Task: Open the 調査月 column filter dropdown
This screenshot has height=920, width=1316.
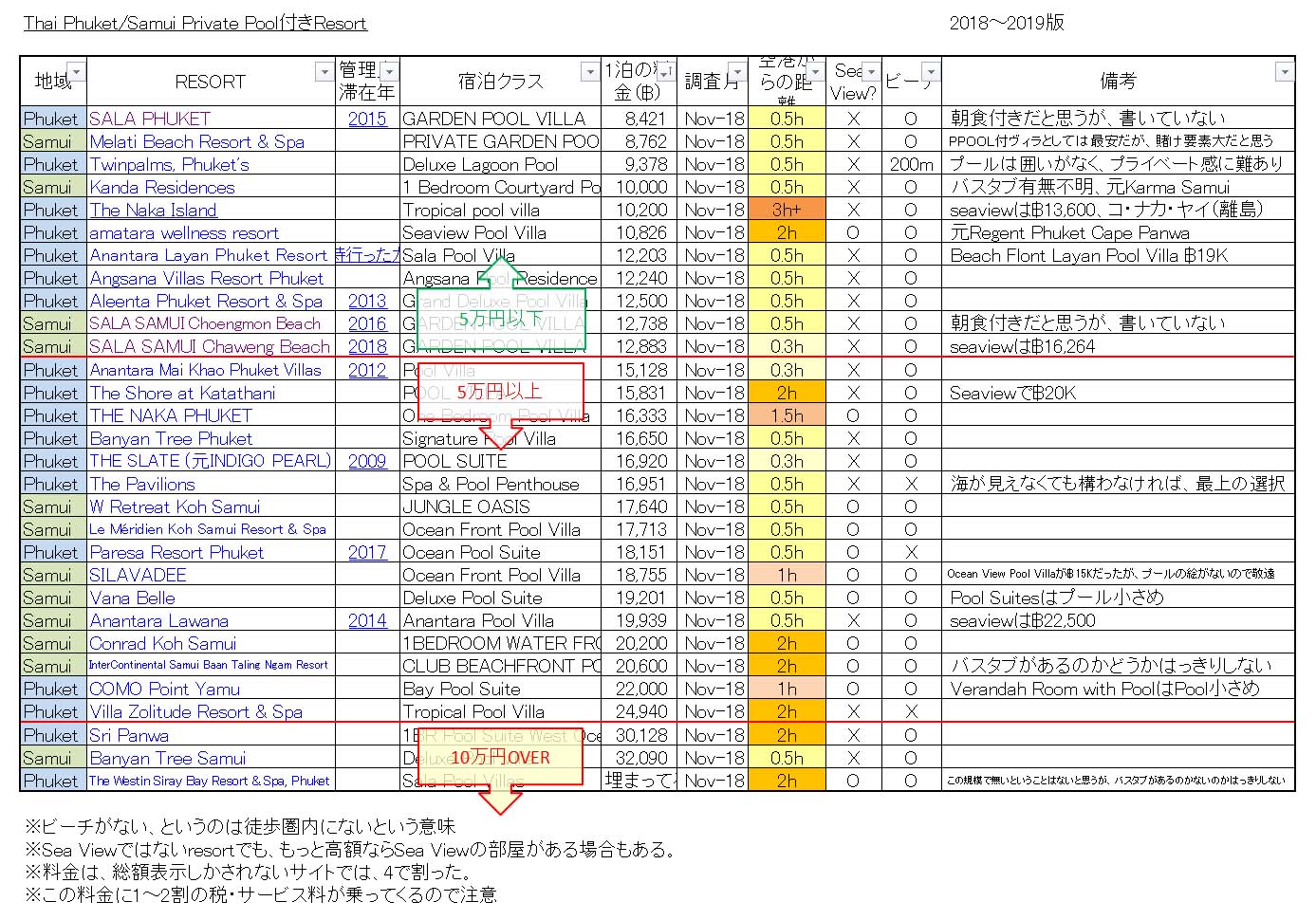Action: (x=737, y=71)
